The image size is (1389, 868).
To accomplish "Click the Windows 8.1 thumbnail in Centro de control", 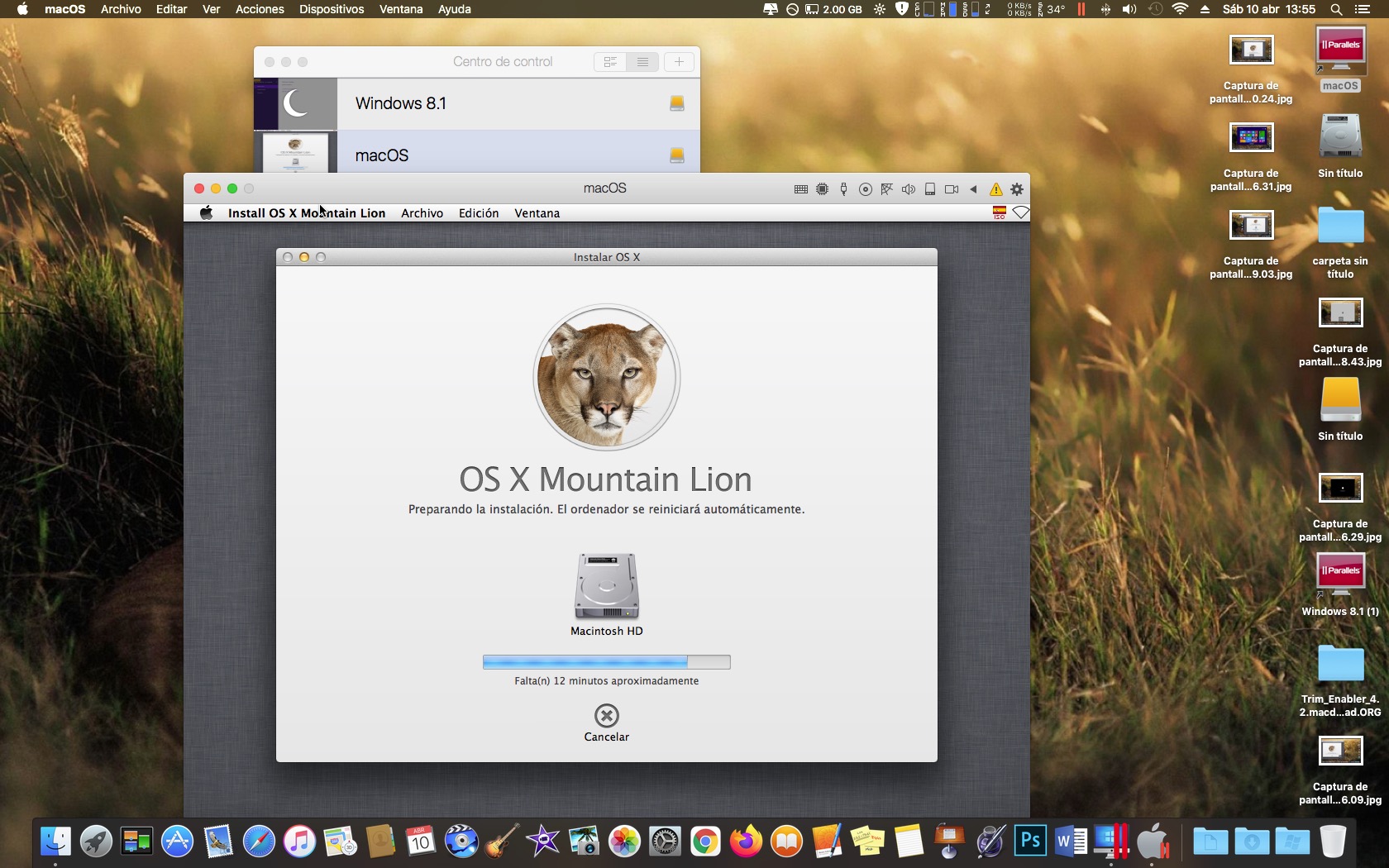I will [295, 103].
